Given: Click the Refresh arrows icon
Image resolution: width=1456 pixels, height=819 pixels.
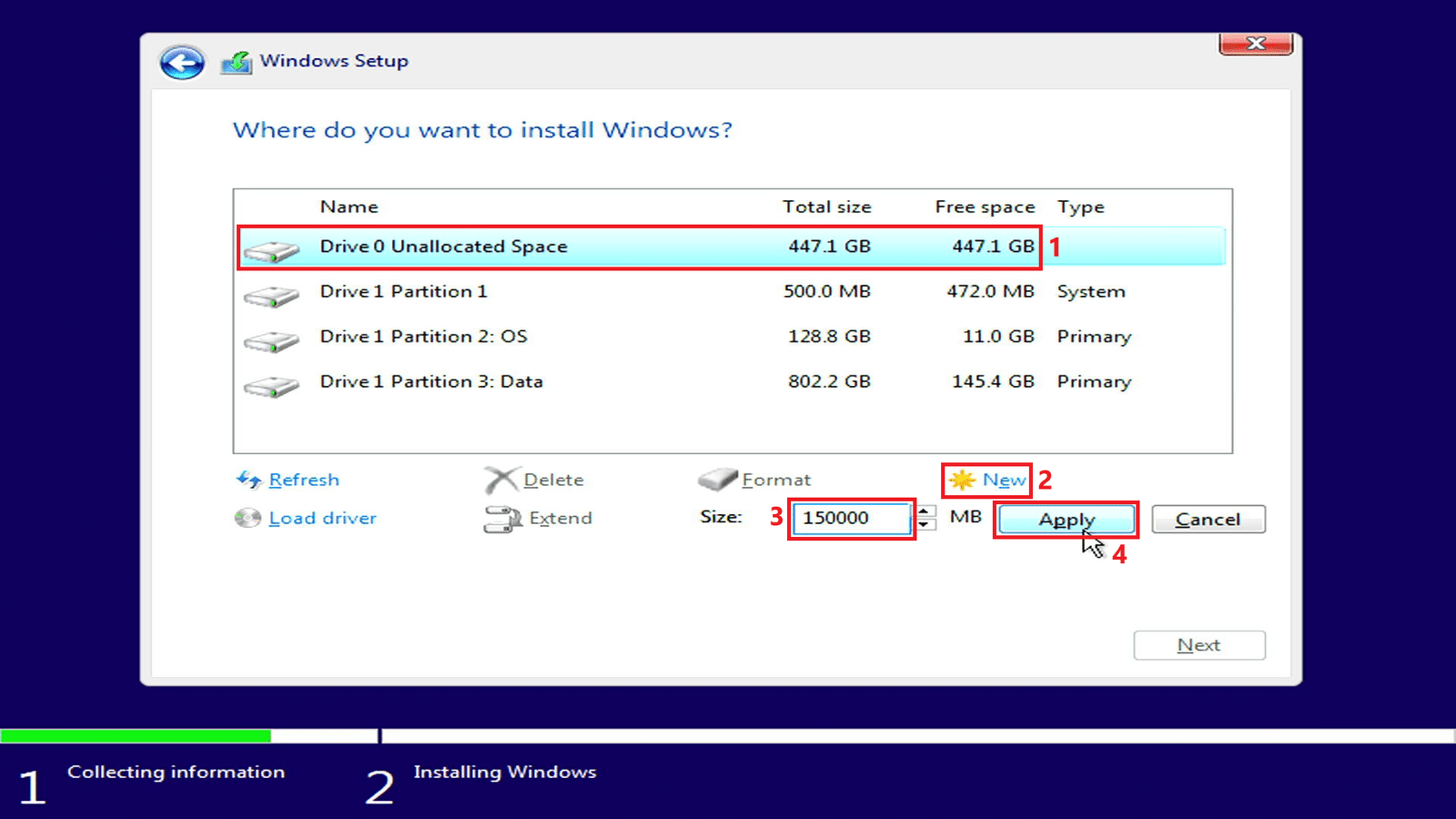Looking at the screenshot, I should point(248,480).
